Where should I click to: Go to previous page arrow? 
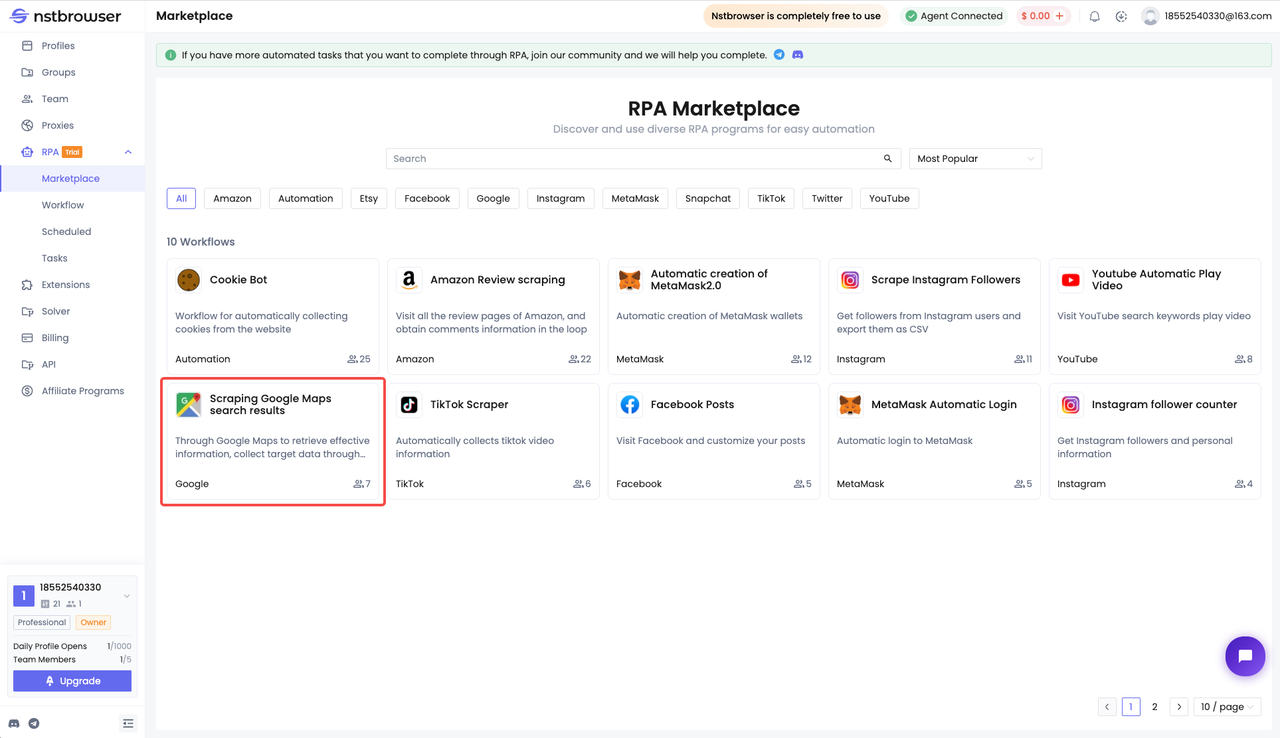coord(1107,706)
